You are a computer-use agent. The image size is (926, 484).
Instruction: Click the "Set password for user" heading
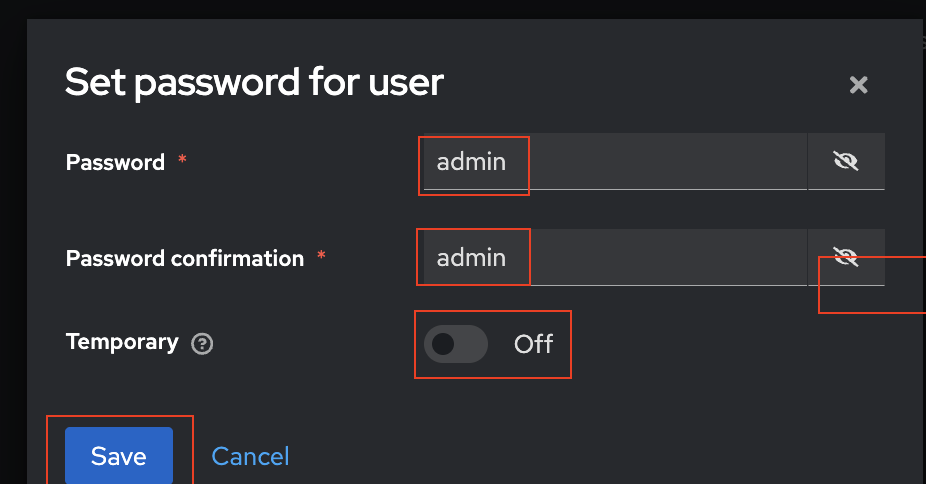tap(254, 81)
